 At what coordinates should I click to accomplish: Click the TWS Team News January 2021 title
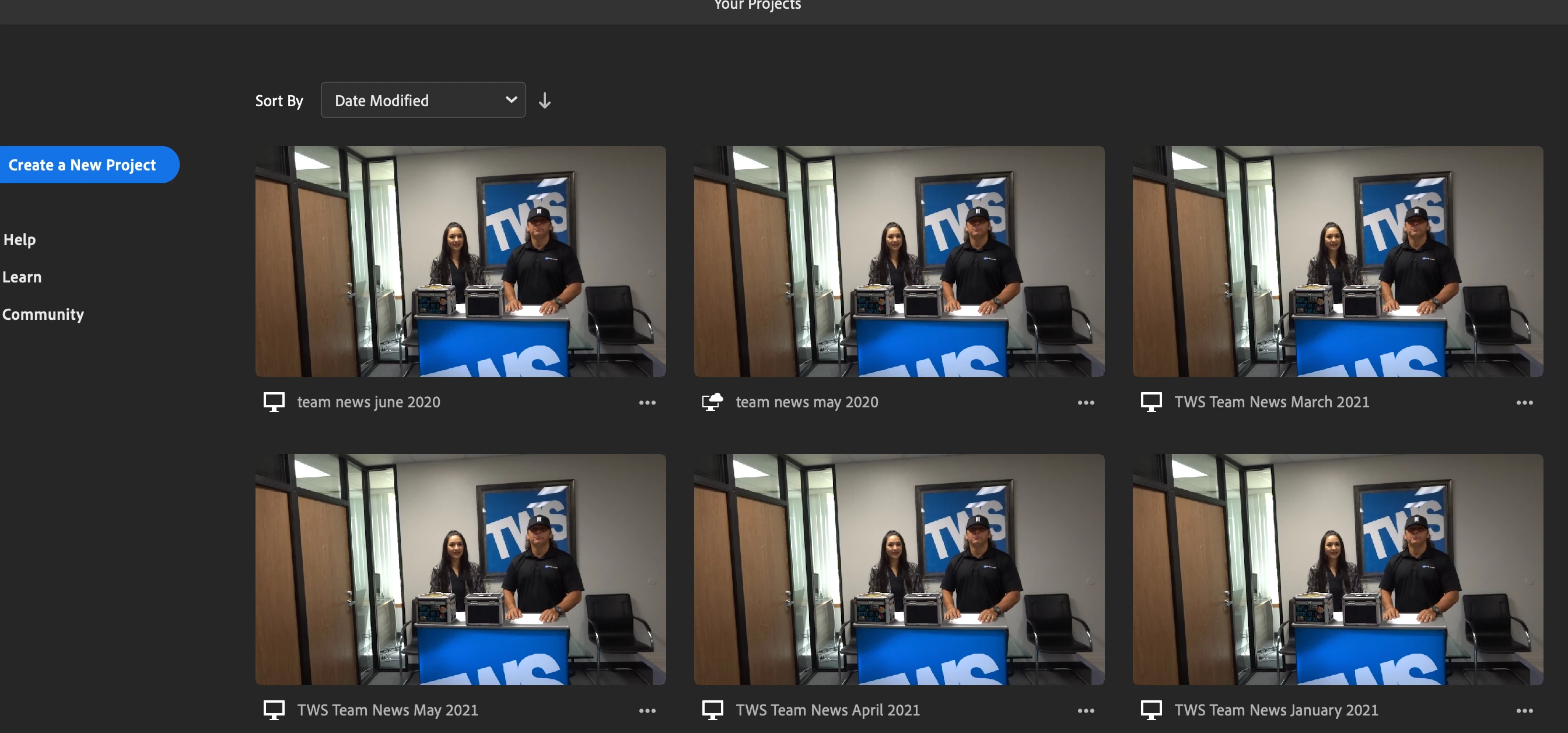[x=1276, y=710]
